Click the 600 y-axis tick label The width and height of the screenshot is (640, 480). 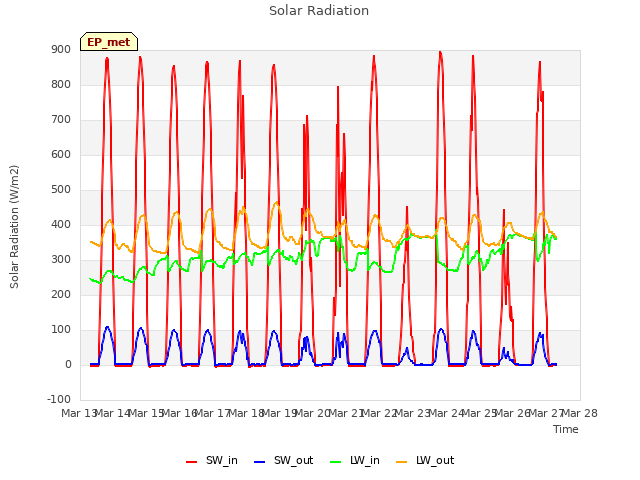point(61,155)
